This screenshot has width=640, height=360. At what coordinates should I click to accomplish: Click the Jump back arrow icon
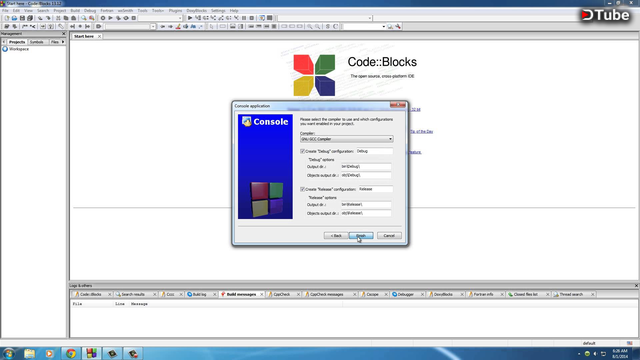(162, 27)
